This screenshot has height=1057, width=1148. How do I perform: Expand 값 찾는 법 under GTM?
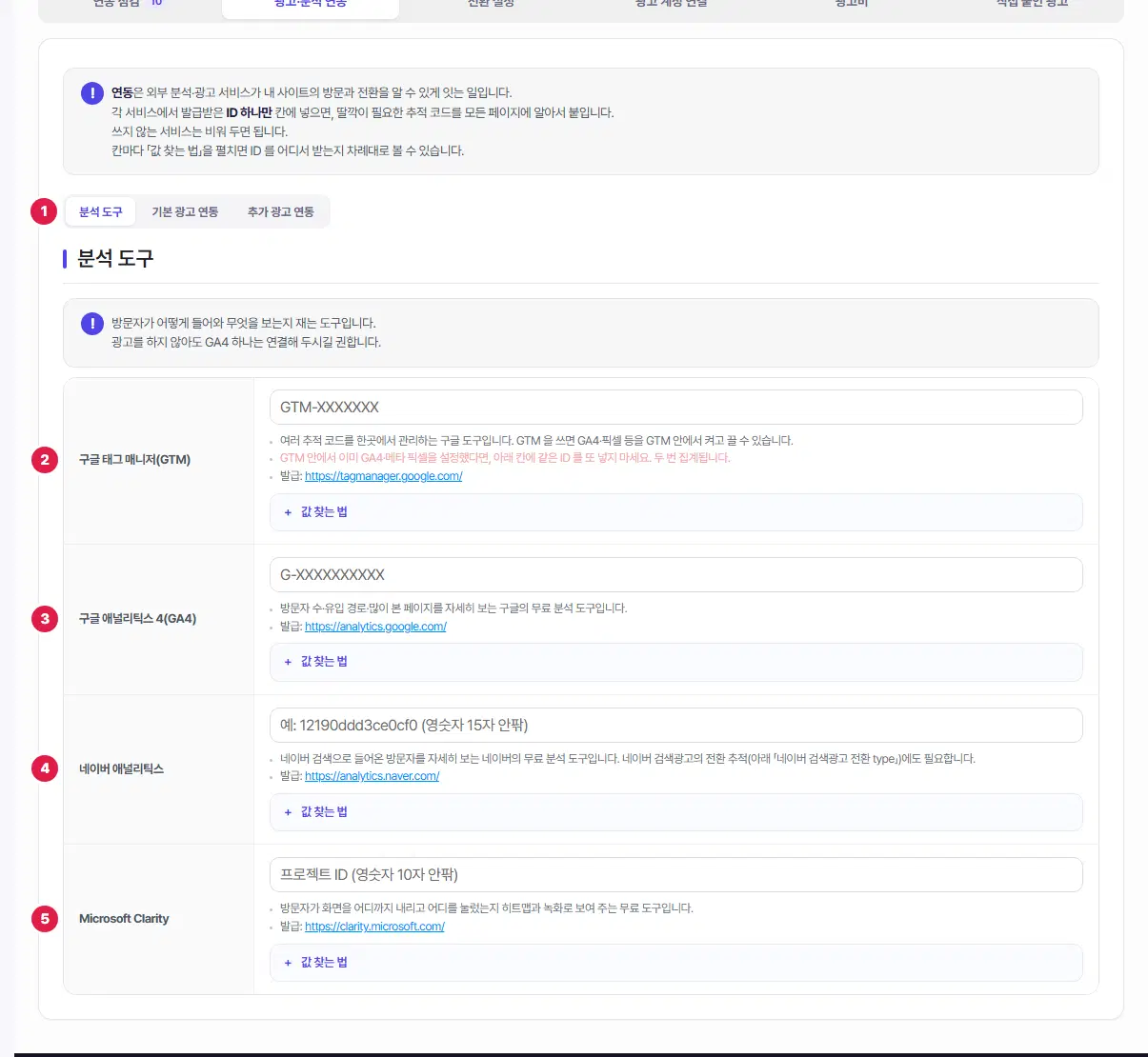pyautogui.click(x=676, y=512)
